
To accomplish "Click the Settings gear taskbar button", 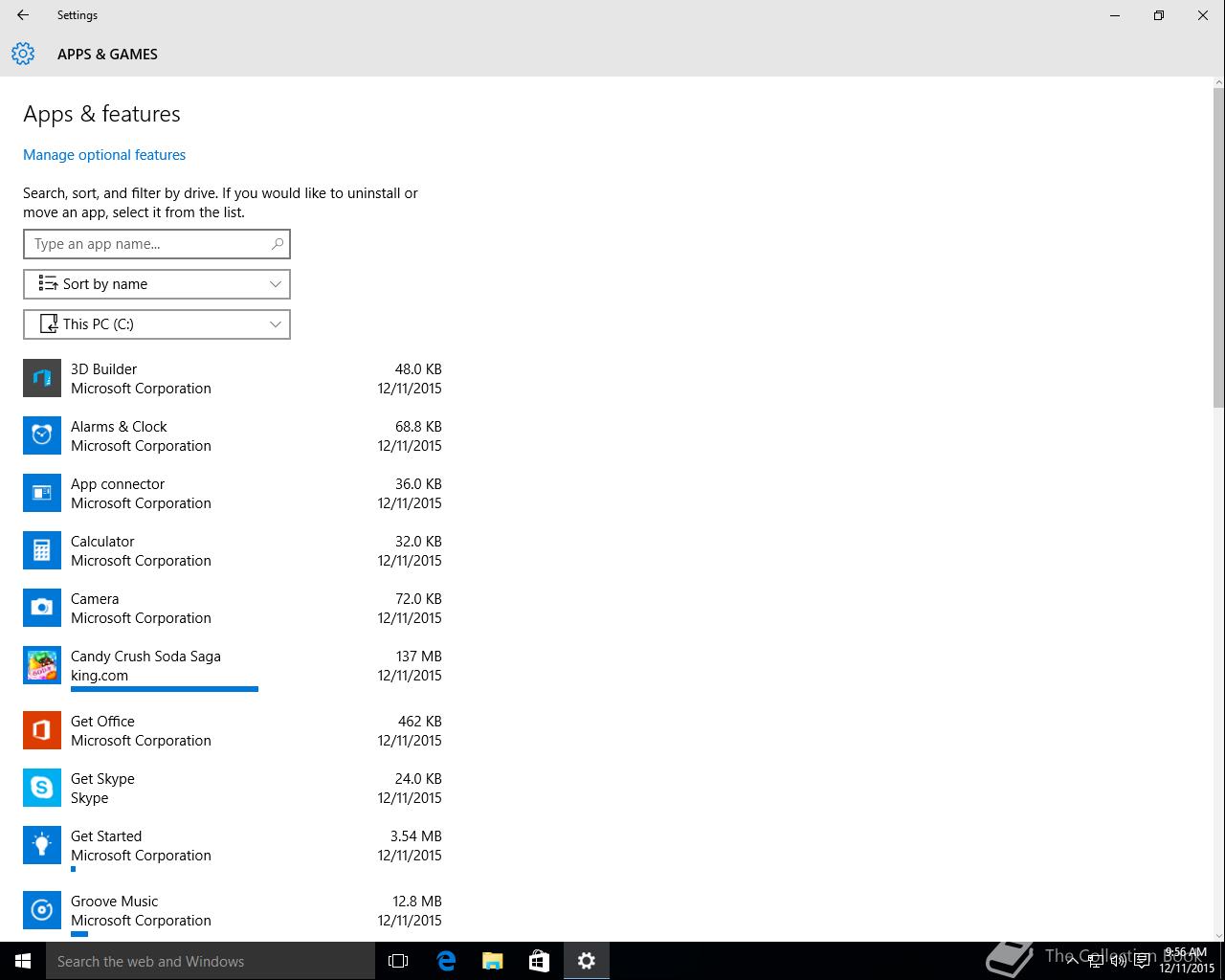I will (x=587, y=961).
